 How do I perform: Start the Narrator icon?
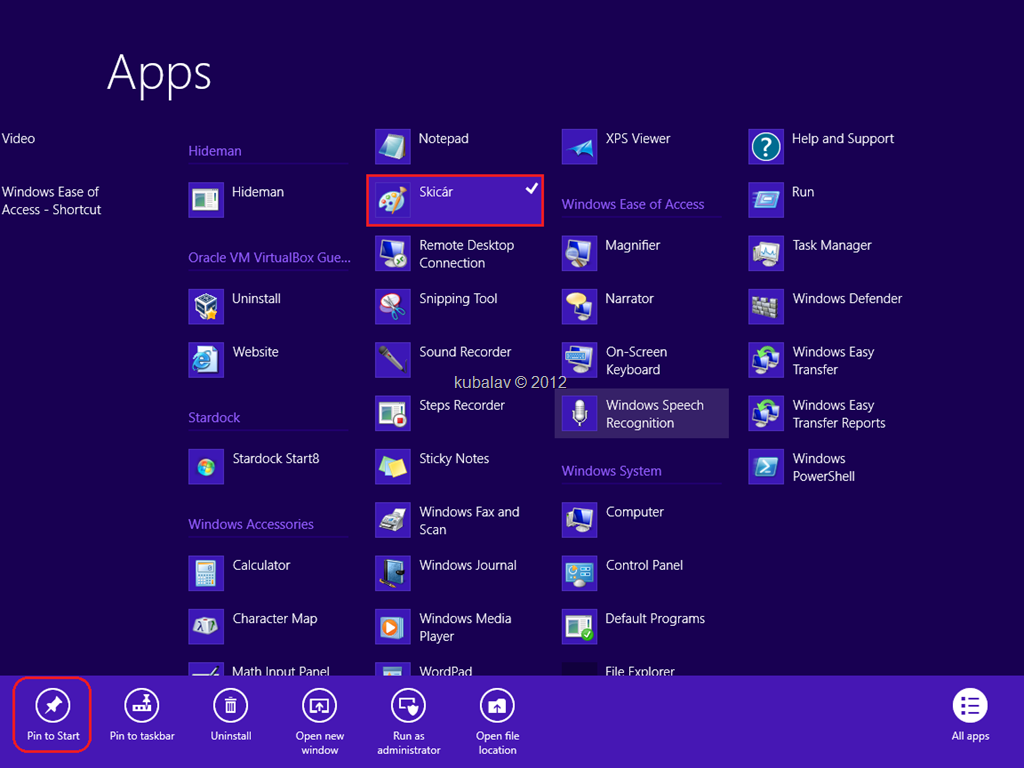click(579, 306)
